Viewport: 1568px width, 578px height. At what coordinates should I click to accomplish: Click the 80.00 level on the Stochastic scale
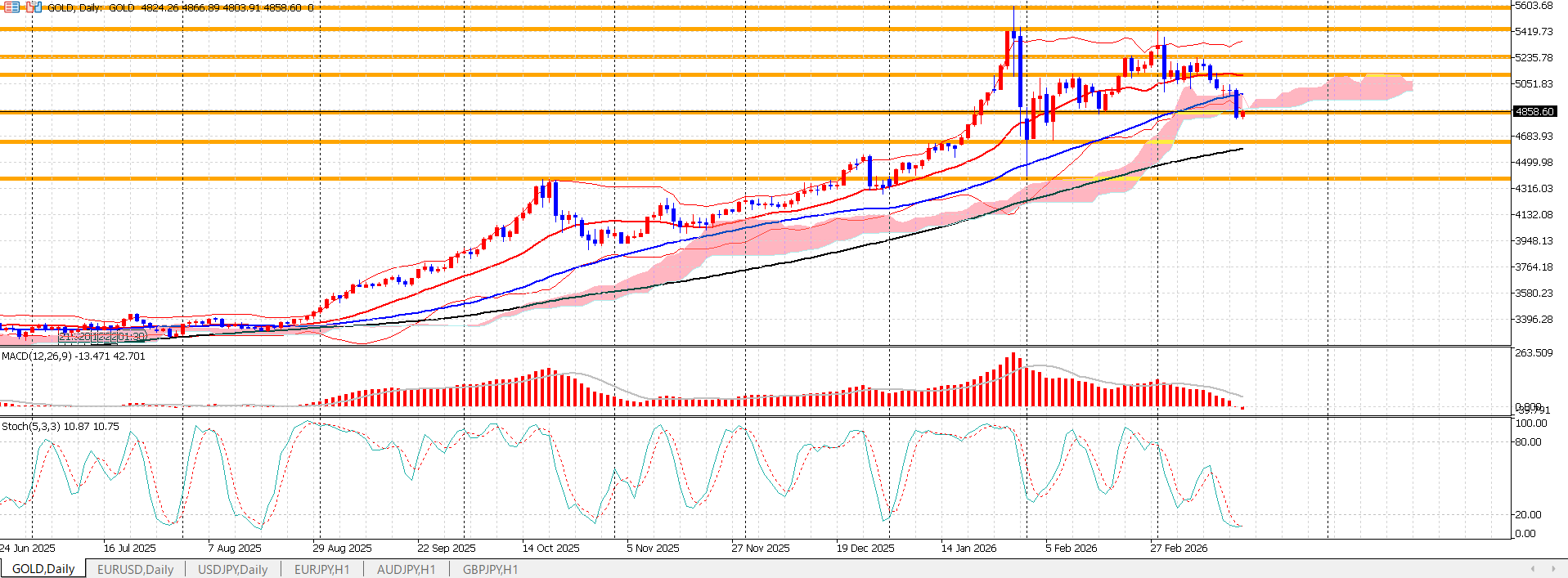point(1528,442)
